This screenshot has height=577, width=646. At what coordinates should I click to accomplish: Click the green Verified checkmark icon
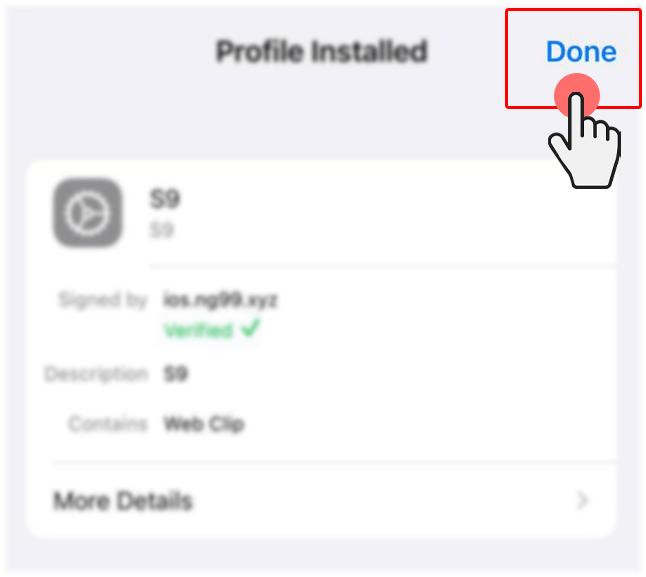250,328
